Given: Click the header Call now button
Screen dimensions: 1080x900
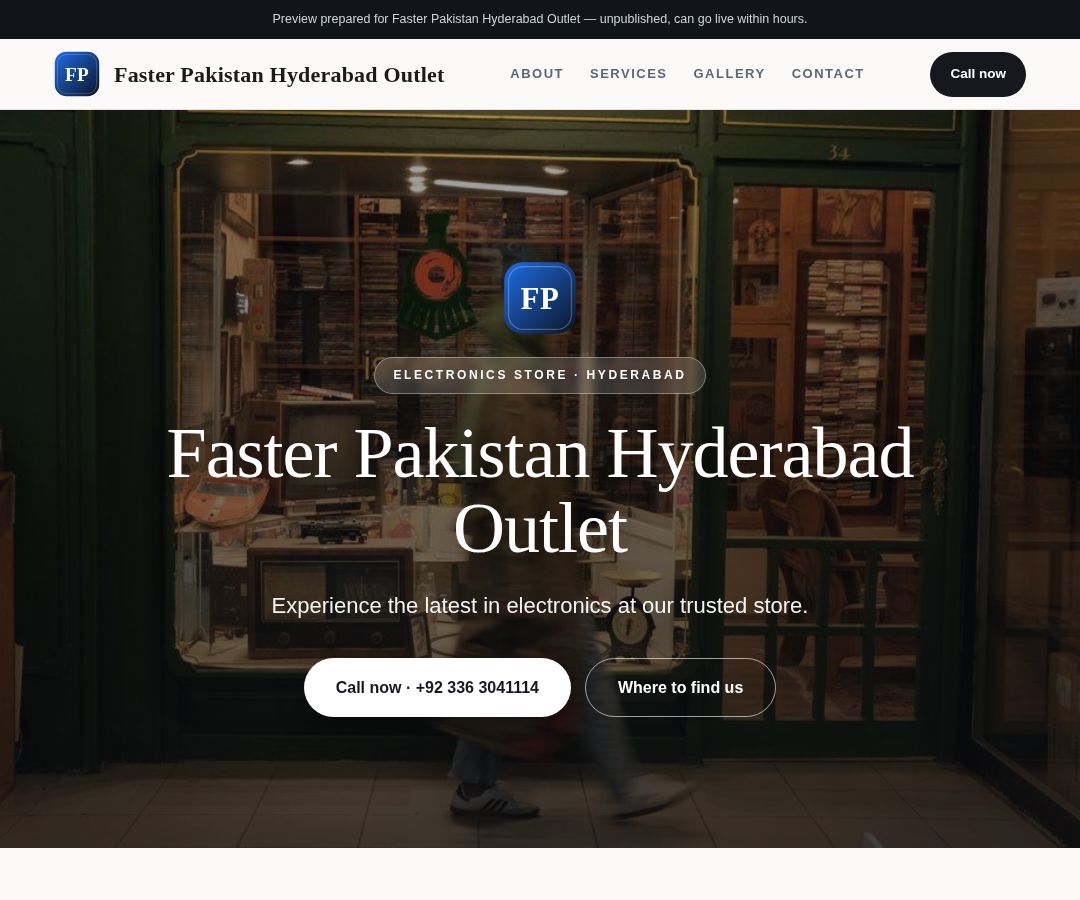Looking at the screenshot, I should pyautogui.click(x=977, y=74).
